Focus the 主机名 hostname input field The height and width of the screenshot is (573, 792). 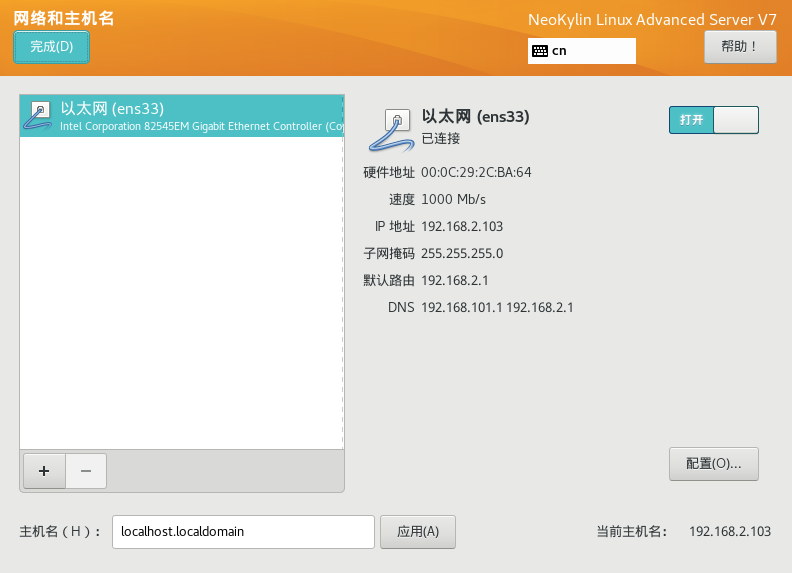click(243, 532)
